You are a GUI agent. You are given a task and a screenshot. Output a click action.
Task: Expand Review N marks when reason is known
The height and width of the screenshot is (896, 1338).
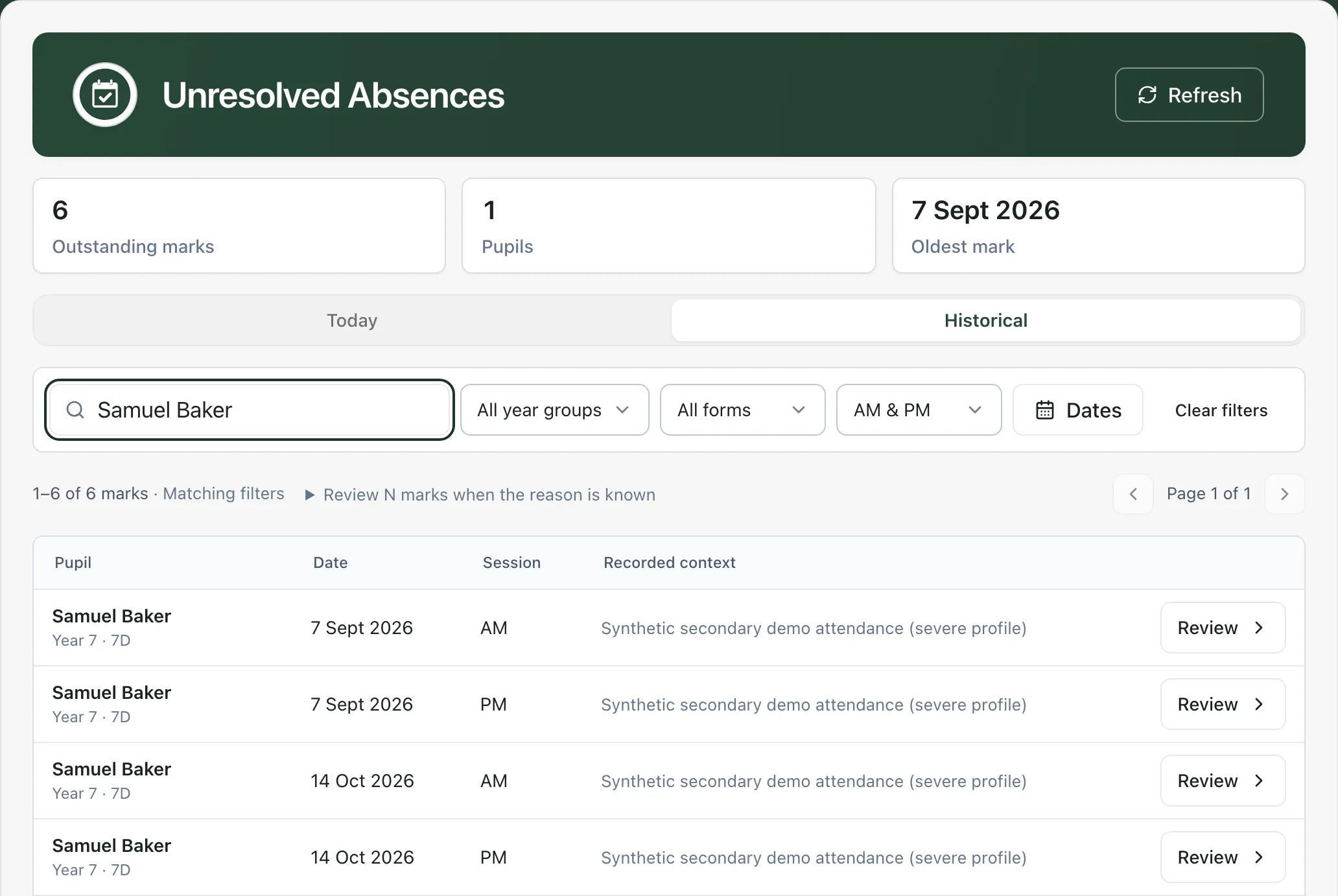[480, 495]
